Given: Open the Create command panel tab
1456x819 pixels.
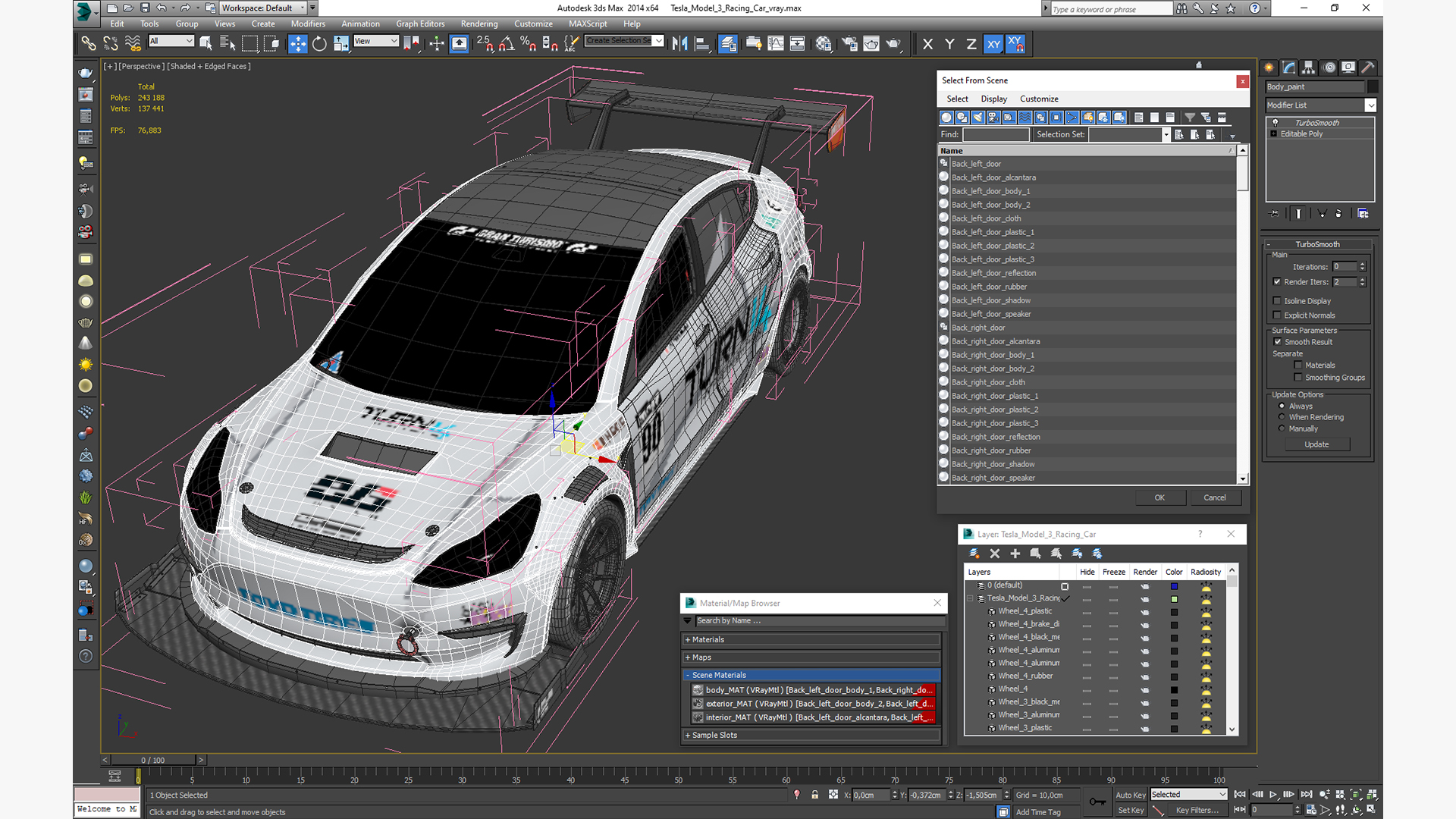Looking at the screenshot, I should 1269,67.
